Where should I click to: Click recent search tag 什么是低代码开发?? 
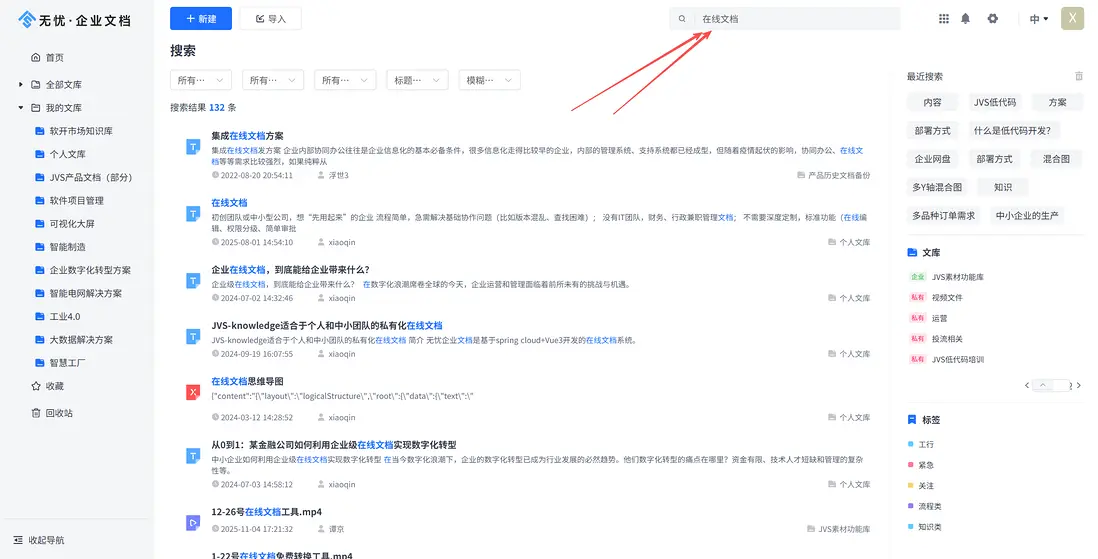[1013, 130]
